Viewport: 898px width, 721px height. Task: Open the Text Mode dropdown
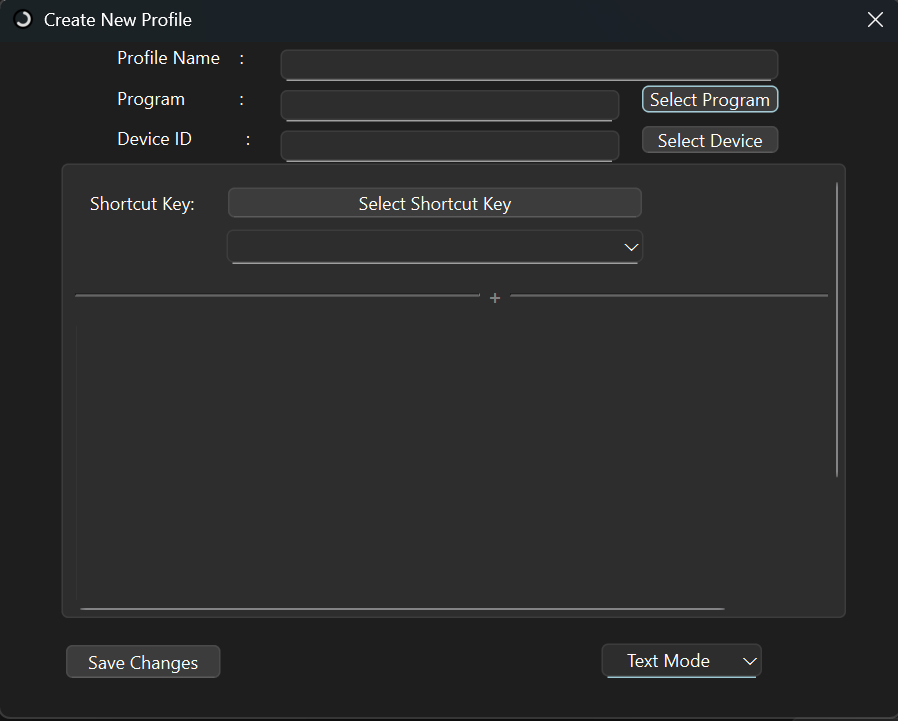[682, 661]
